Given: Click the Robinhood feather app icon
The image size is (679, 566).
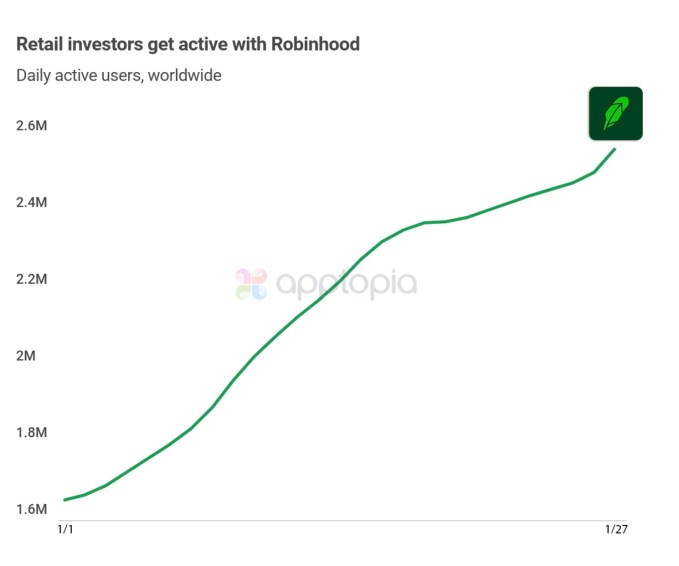Looking at the screenshot, I should [615, 113].
